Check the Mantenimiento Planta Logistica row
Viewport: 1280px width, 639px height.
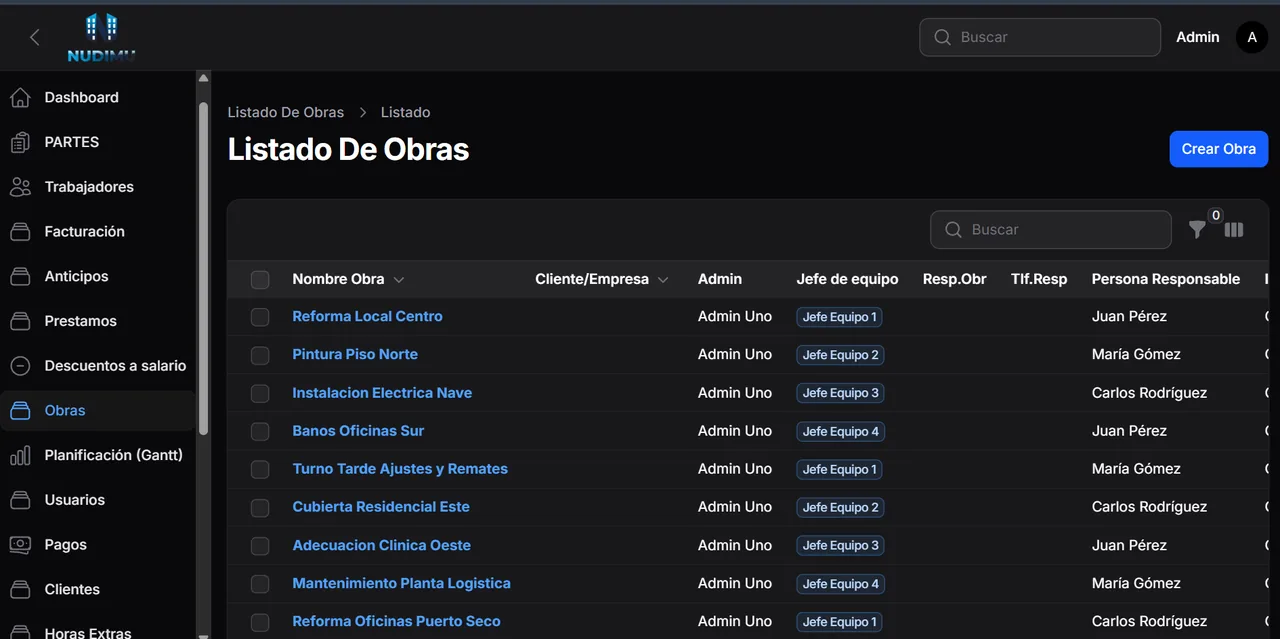tap(260, 584)
